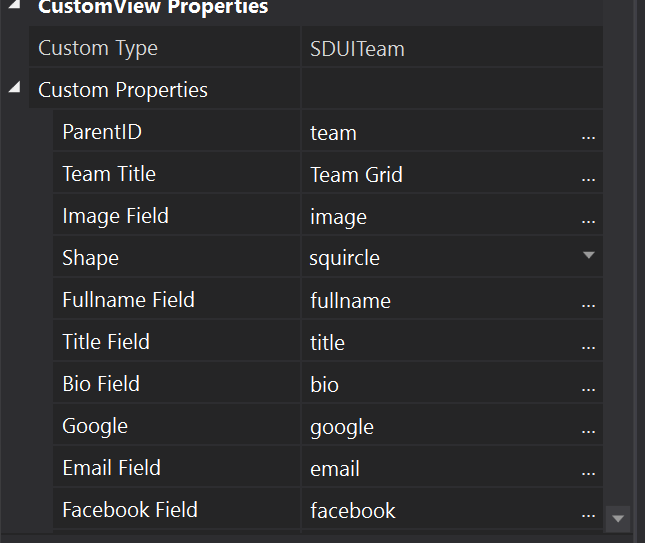
Task: Click ellipsis button for Bio Field
Action: [588, 386]
